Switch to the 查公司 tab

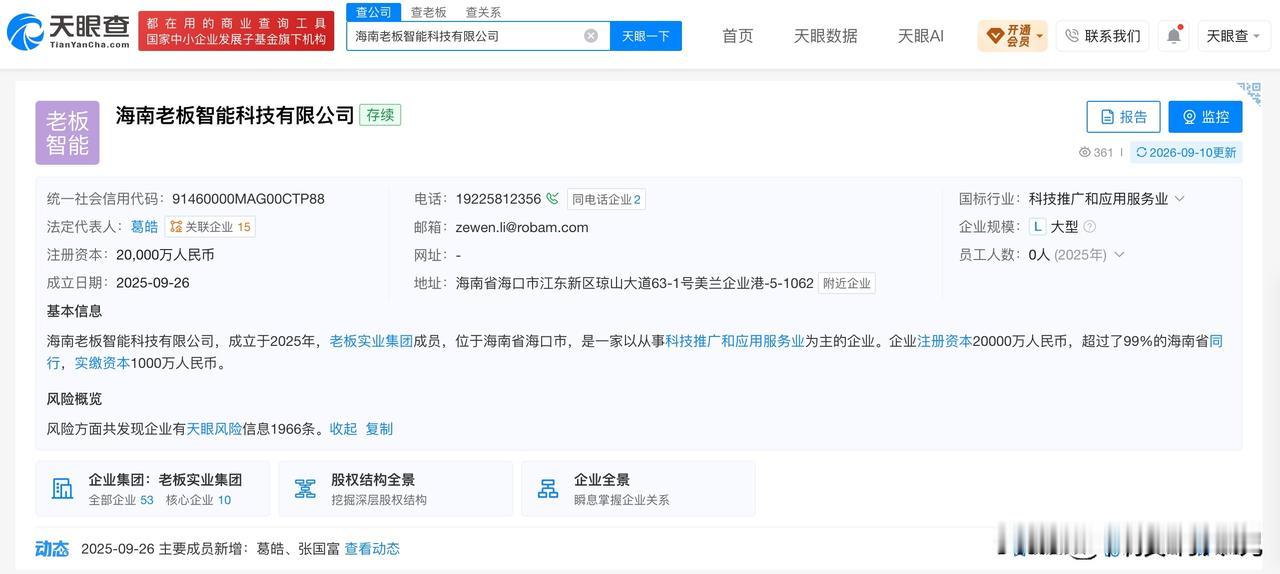tap(374, 12)
